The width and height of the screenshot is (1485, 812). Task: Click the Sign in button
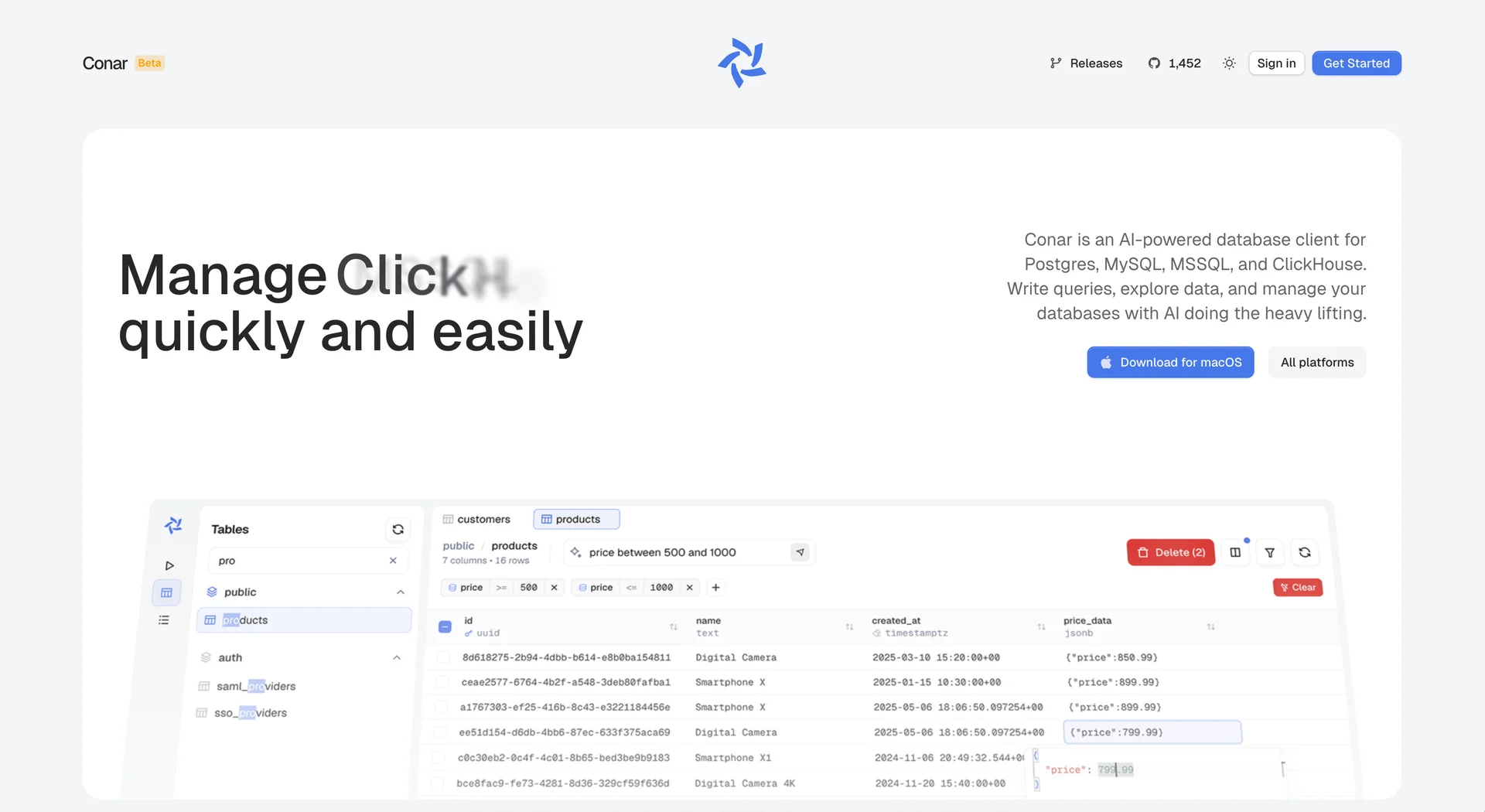pos(1276,63)
